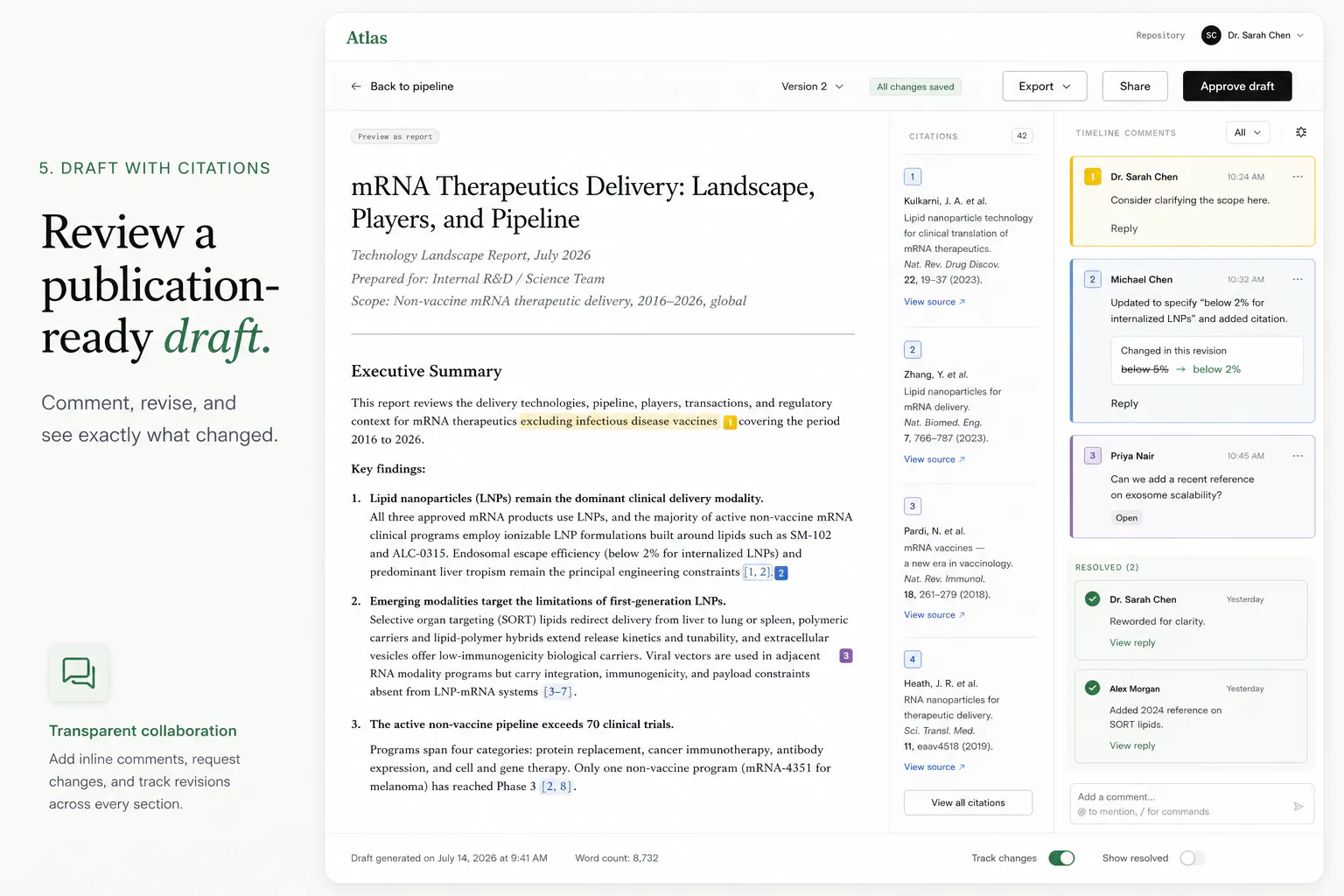Enable the Show resolved switch
This screenshot has width=1344, height=896.
click(1192, 858)
